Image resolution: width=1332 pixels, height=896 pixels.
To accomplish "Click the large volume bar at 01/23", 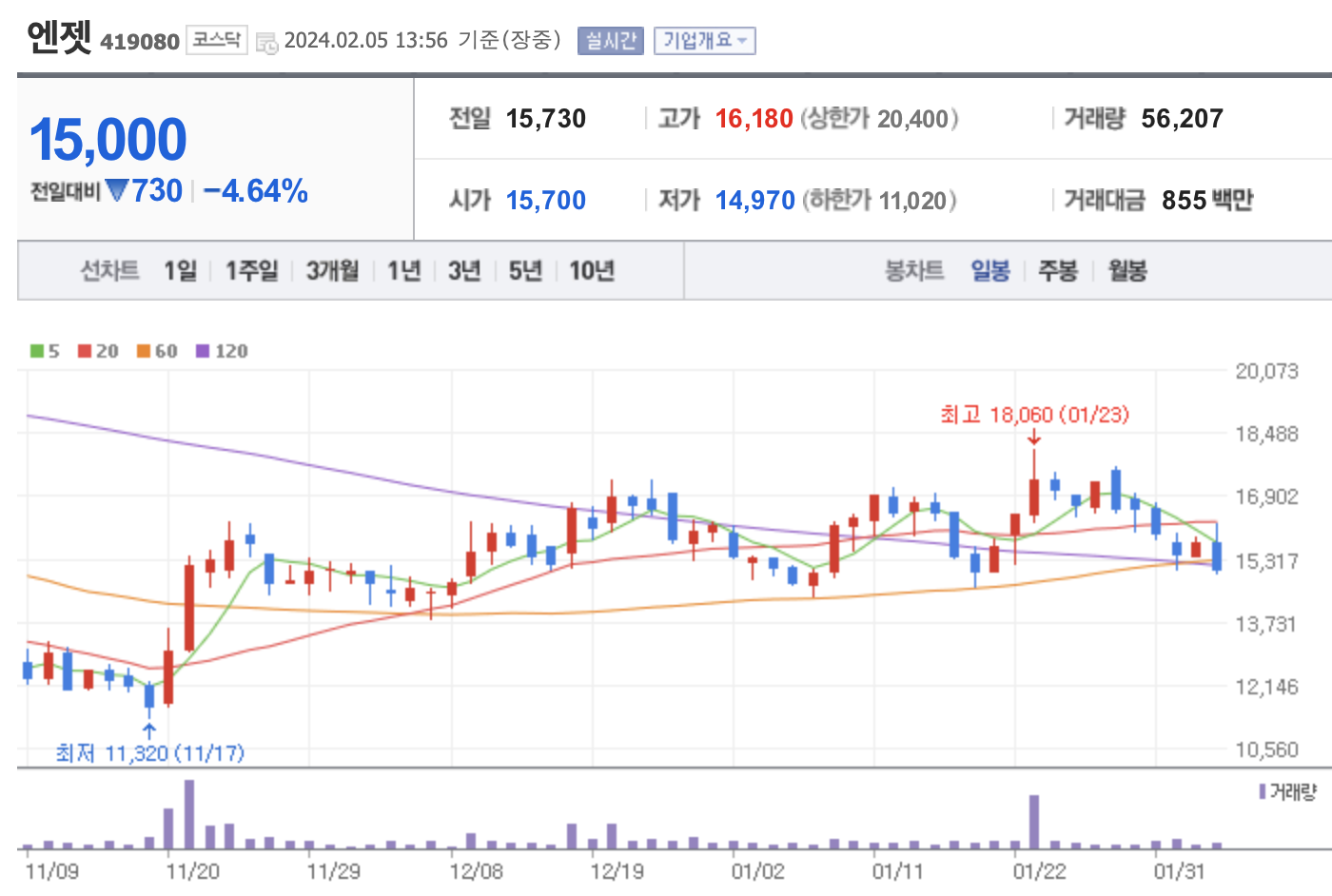I will tap(1034, 822).
